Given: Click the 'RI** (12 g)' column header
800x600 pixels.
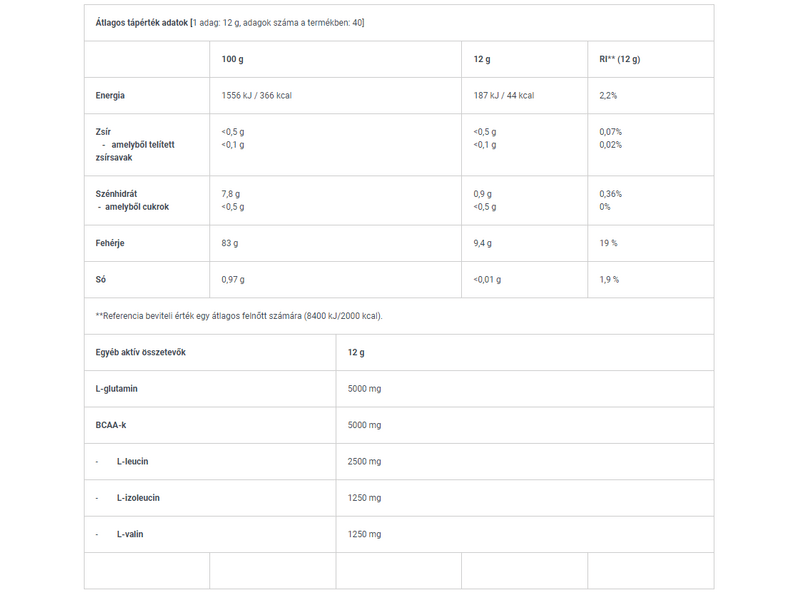Looking at the screenshot, I should click(619, 59).
